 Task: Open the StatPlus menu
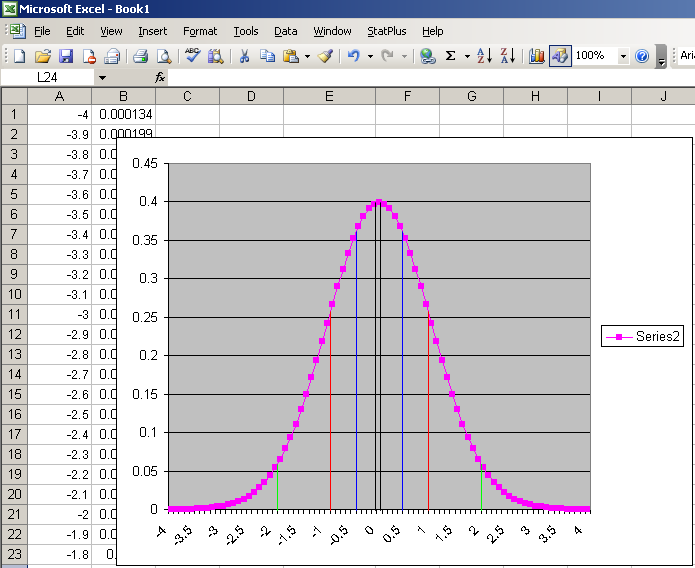pos(387,31)
